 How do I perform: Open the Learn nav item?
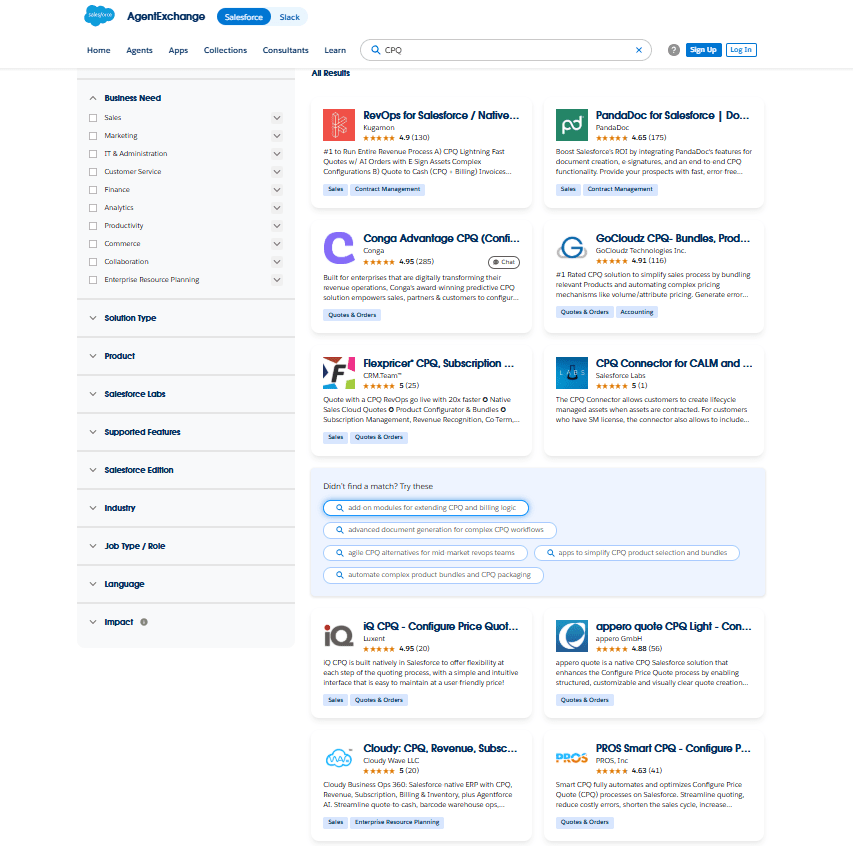(335, 50)
